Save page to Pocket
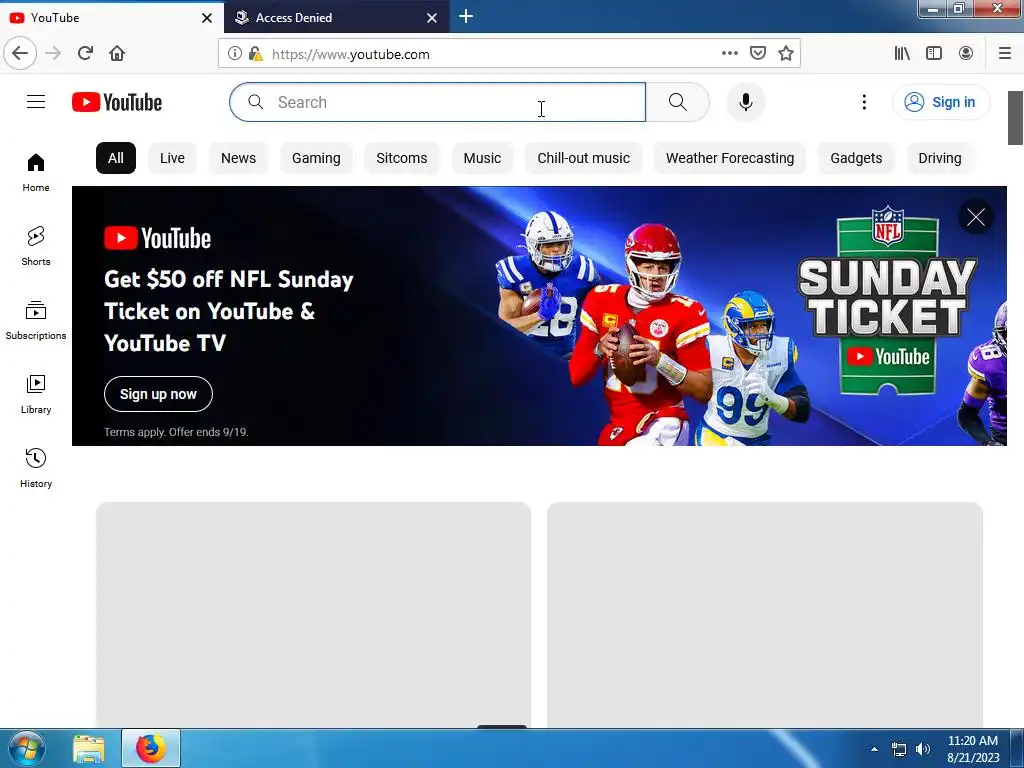The width and height of the screenshot is (1024, 768). pos(758,54)
